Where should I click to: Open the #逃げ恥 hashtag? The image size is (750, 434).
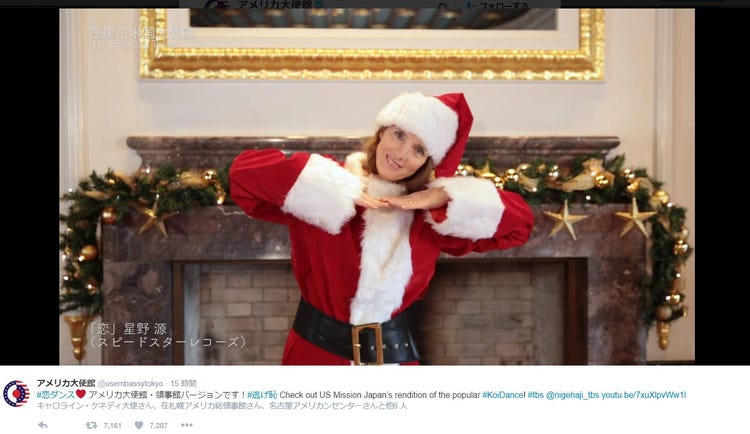click(x=262, y=395)
